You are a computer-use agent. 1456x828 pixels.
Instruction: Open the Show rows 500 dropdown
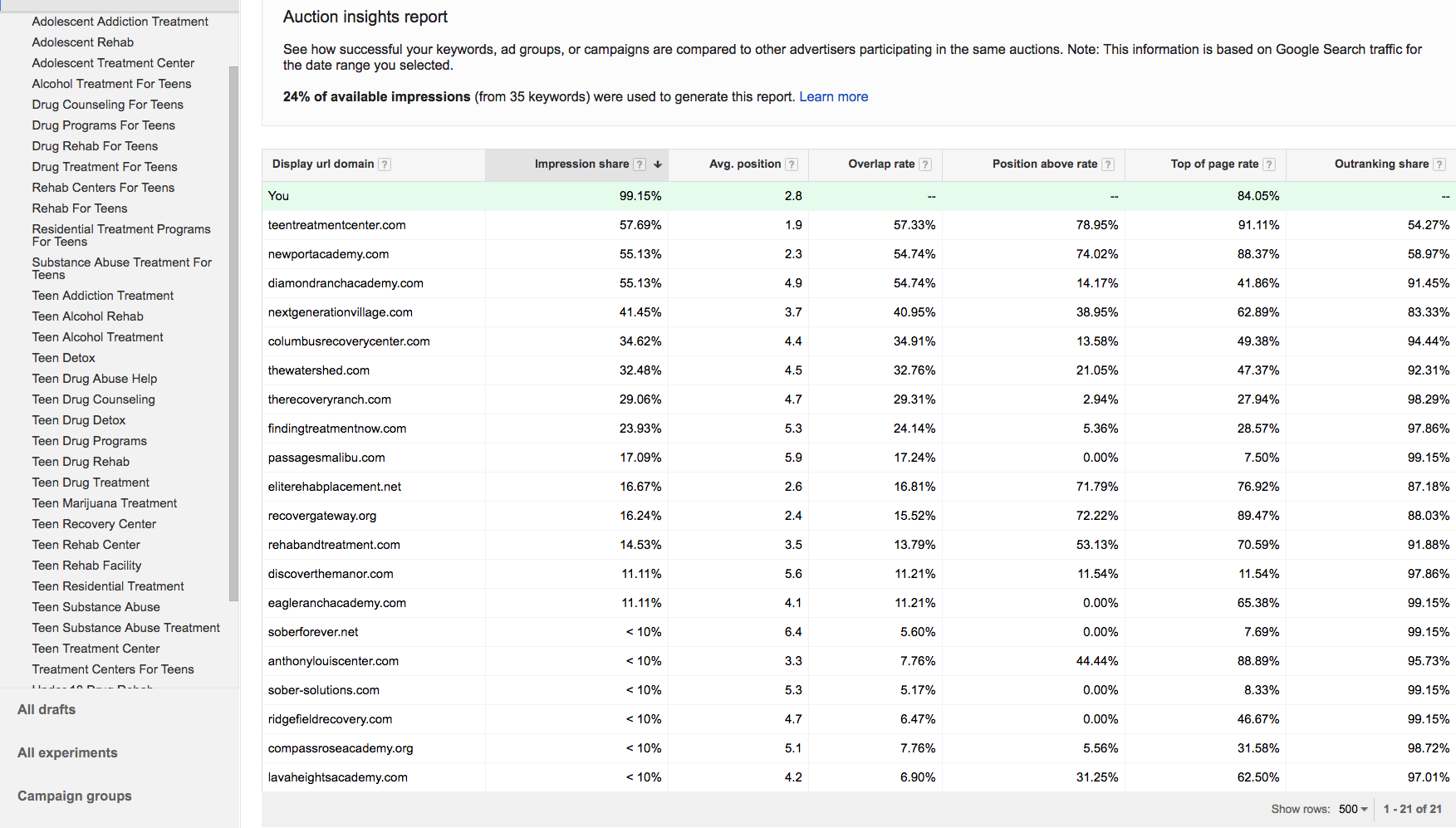[1353, 809]
